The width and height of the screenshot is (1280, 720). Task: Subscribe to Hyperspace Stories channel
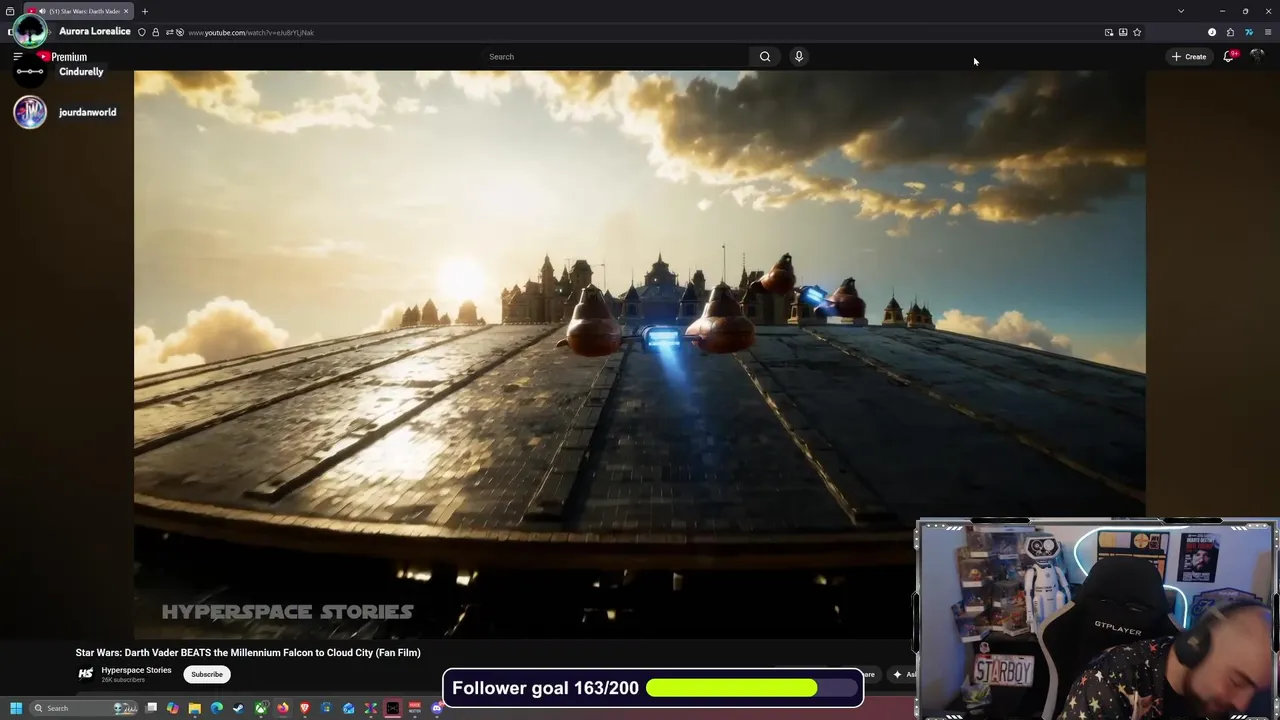(207, 674)
